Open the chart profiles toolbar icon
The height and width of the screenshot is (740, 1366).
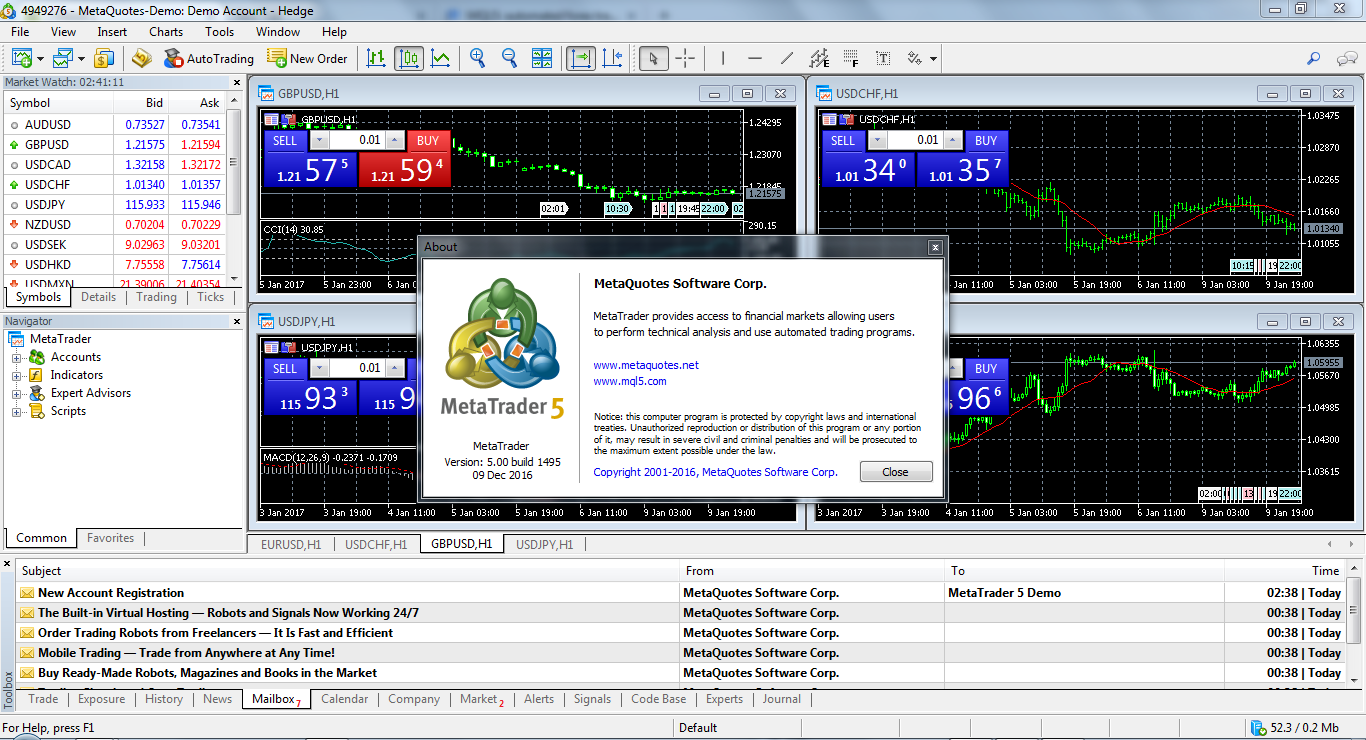(63, 59)
